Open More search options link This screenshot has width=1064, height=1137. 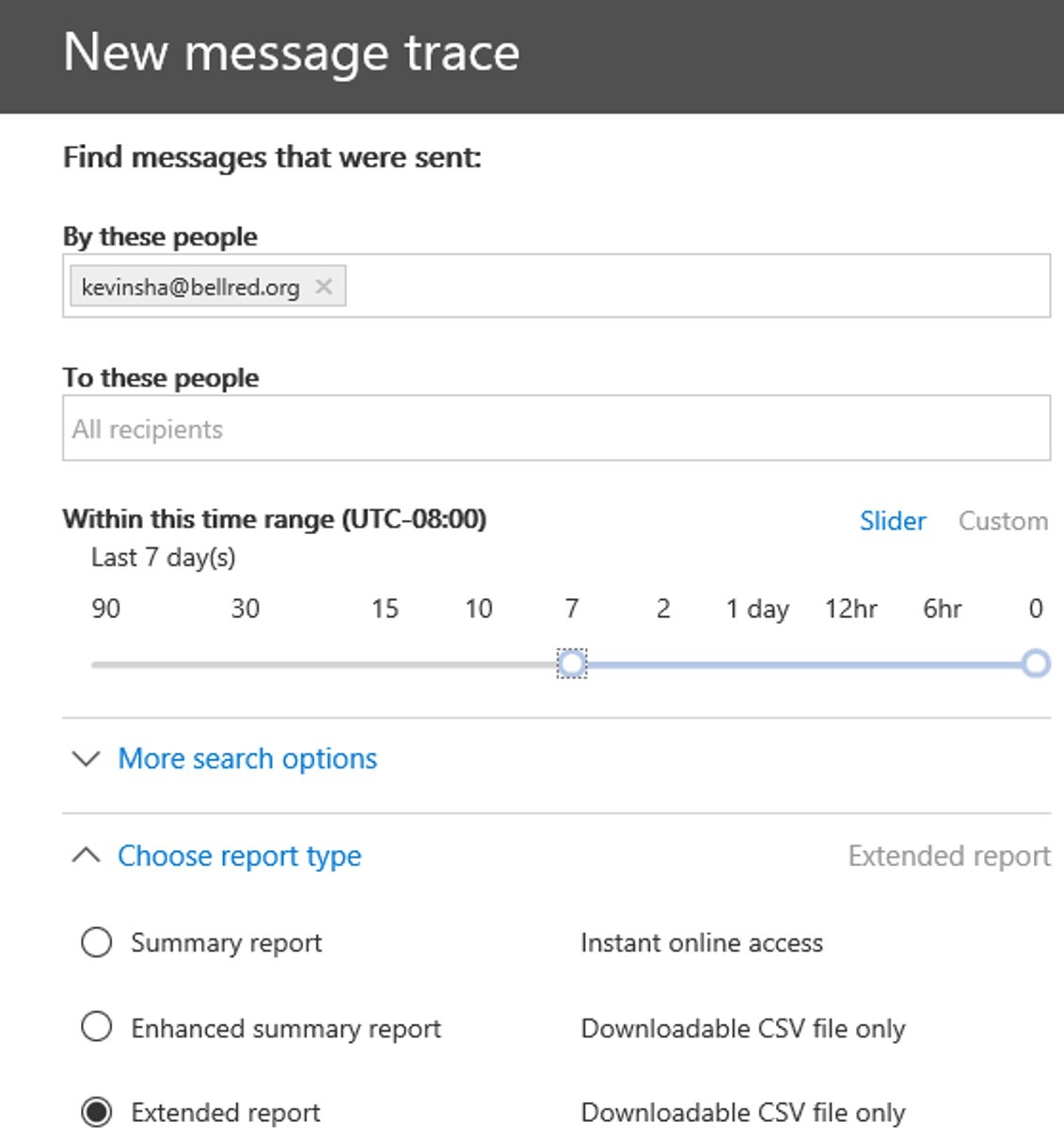click(x=247, y=759)
